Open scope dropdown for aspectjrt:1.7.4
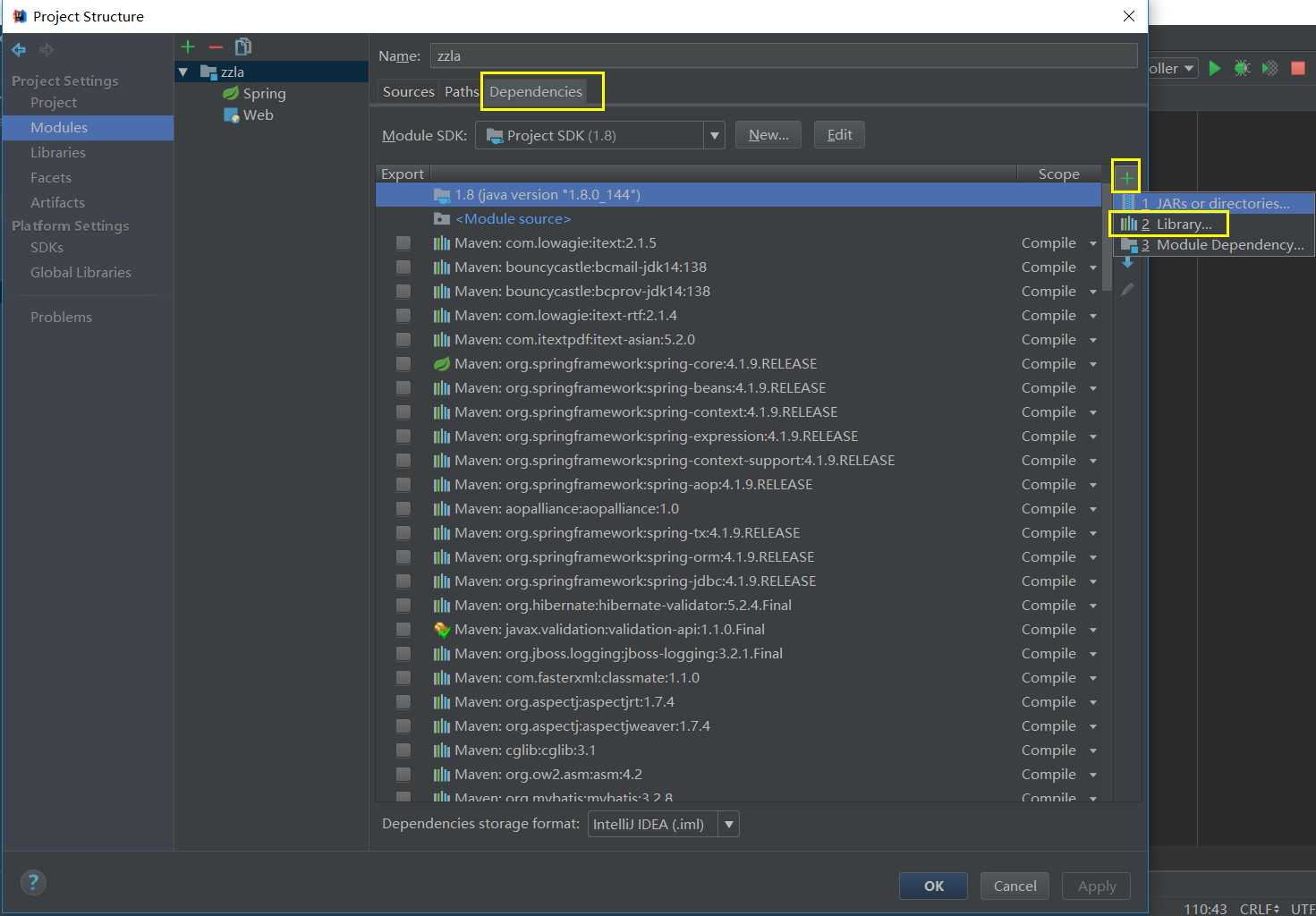The image size is (1316, 916). tap(1092, 702)
